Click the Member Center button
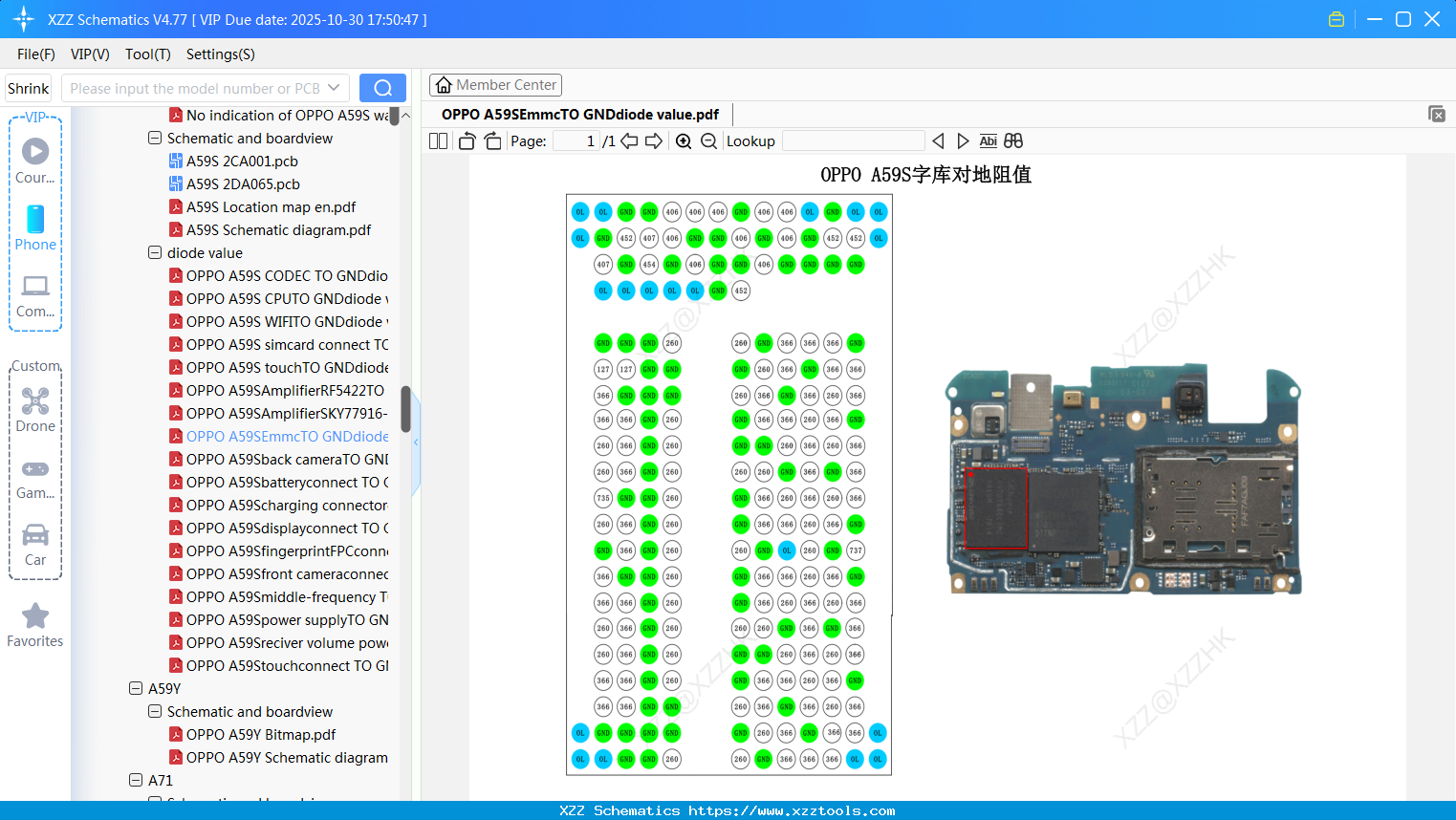 (495, 84)
